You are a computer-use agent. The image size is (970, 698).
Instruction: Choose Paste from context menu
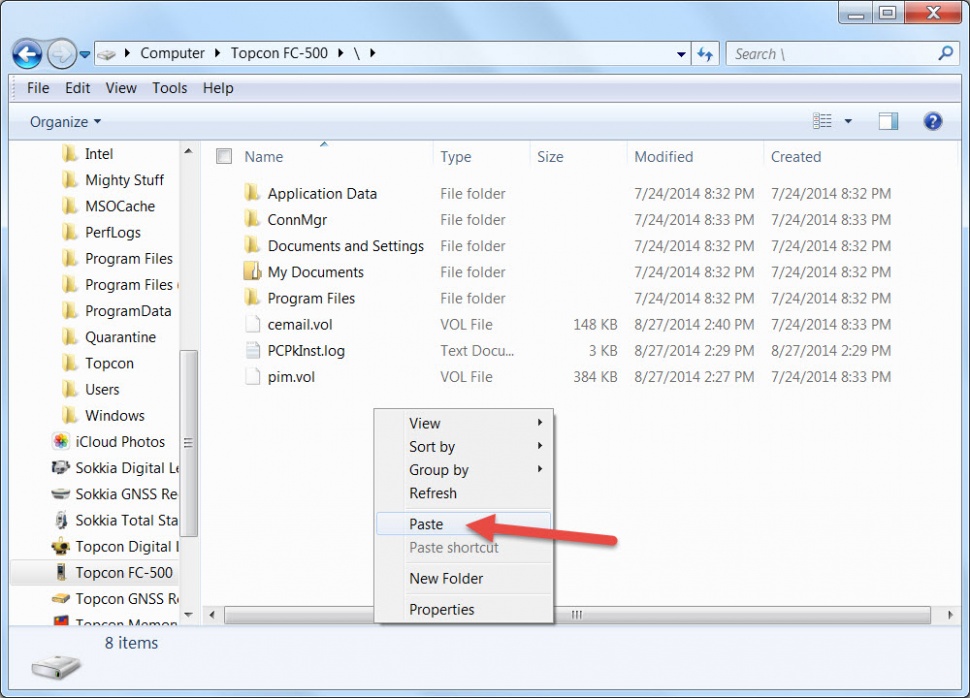(x=463, y=524)
